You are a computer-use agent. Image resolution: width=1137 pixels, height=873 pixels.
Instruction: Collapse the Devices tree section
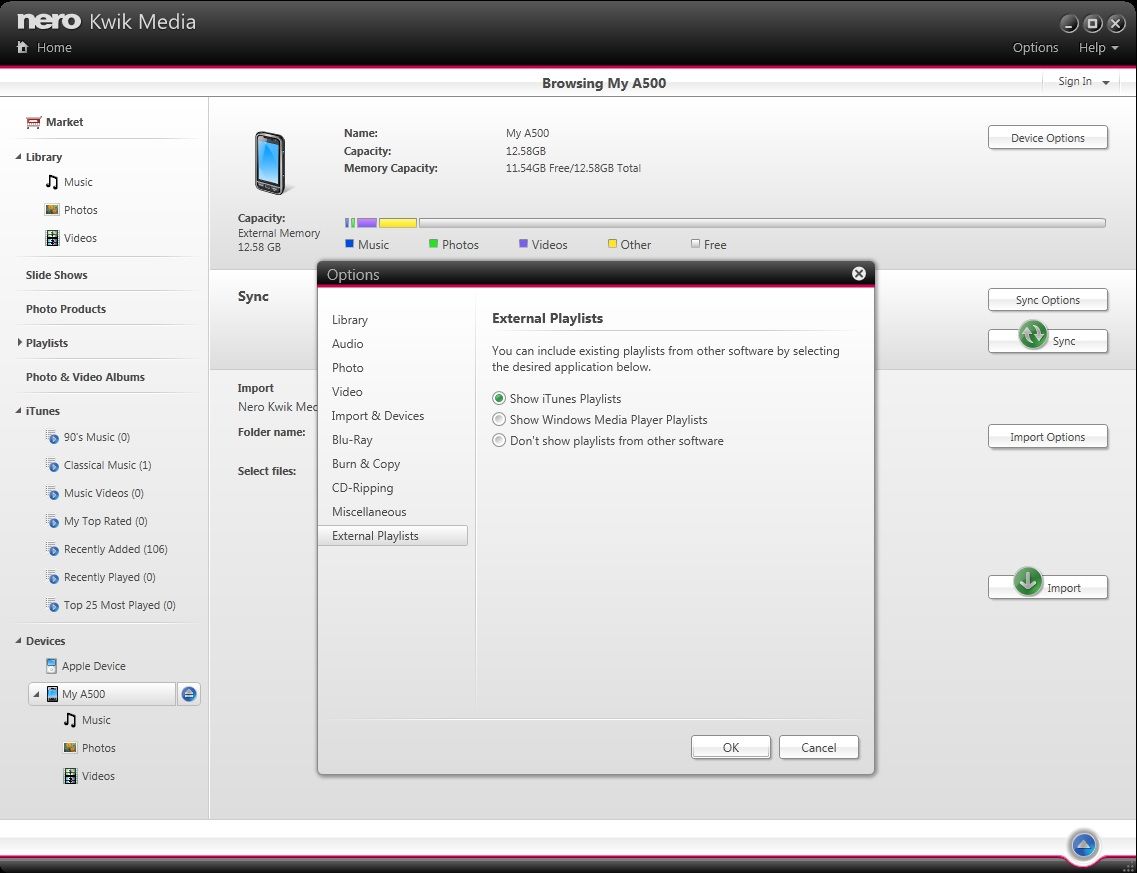(x=19, y=641)
